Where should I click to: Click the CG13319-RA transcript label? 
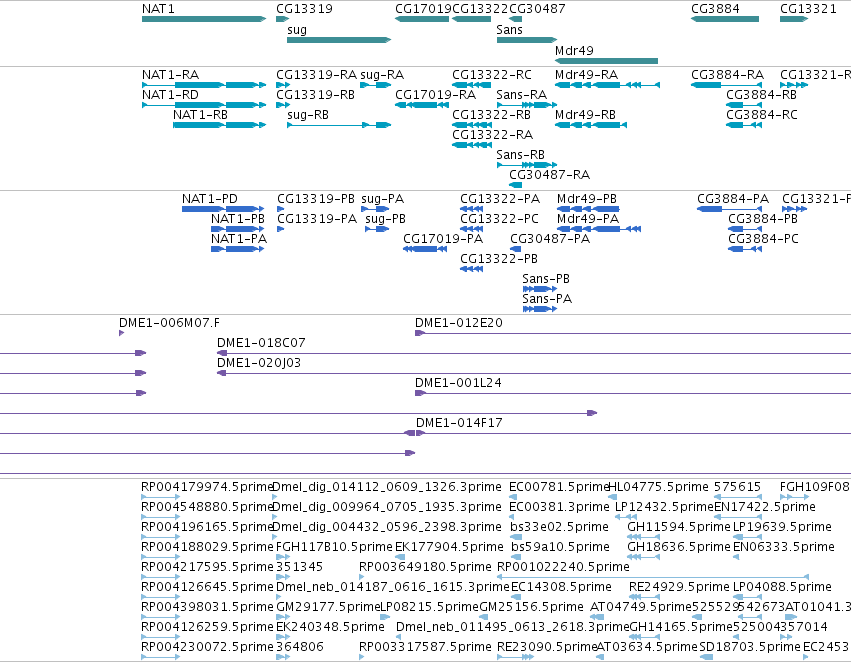click(316, 75)
